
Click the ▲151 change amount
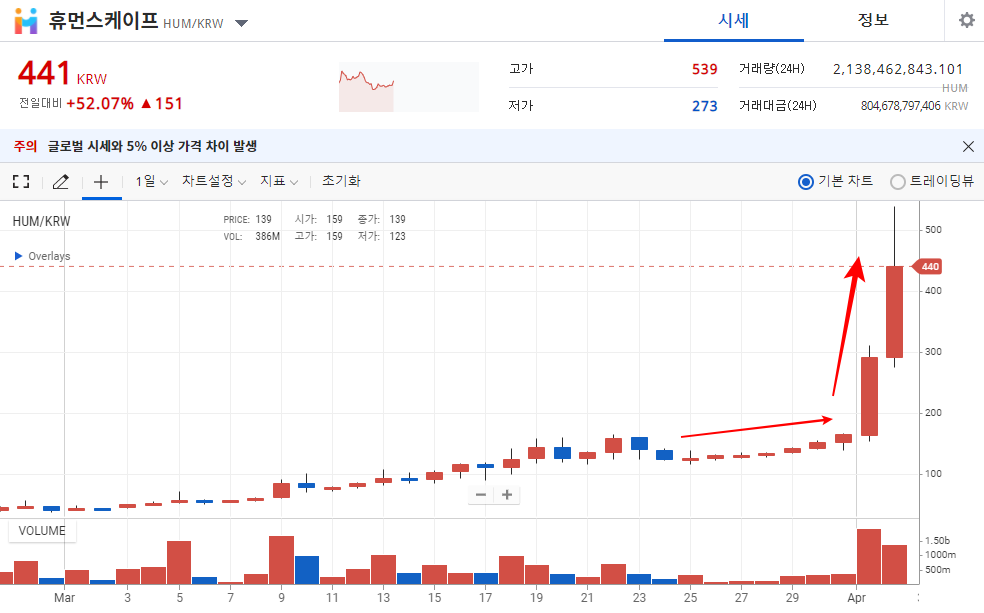coord(161,104)
